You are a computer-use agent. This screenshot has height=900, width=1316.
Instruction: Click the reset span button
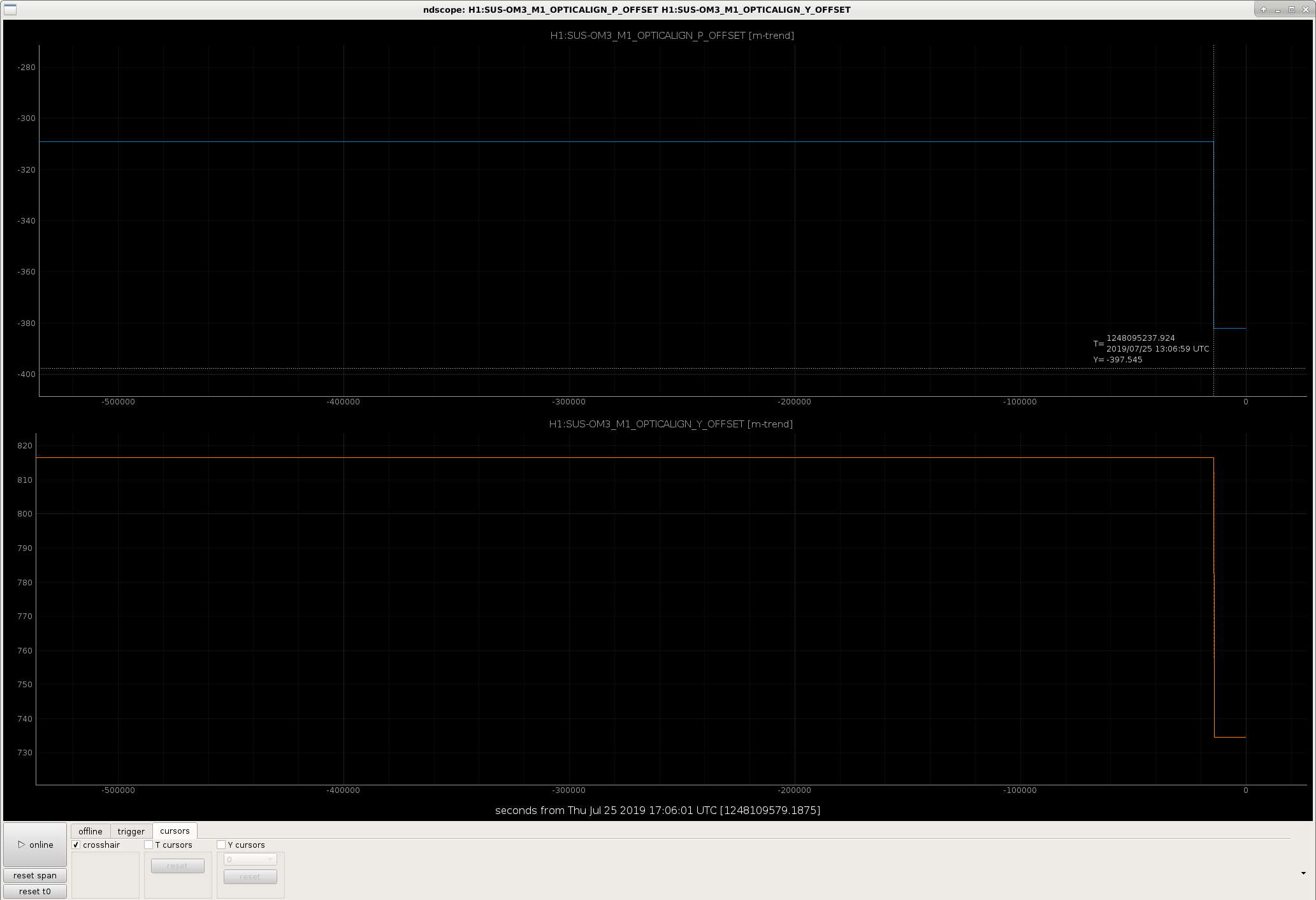[35, 875]
